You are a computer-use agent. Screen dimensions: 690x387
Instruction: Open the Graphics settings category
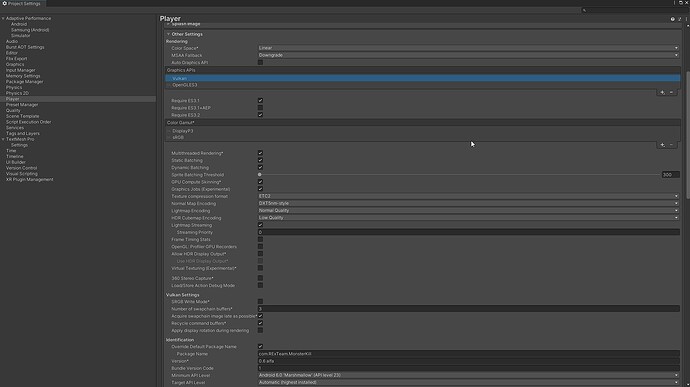tap(15, 64)
